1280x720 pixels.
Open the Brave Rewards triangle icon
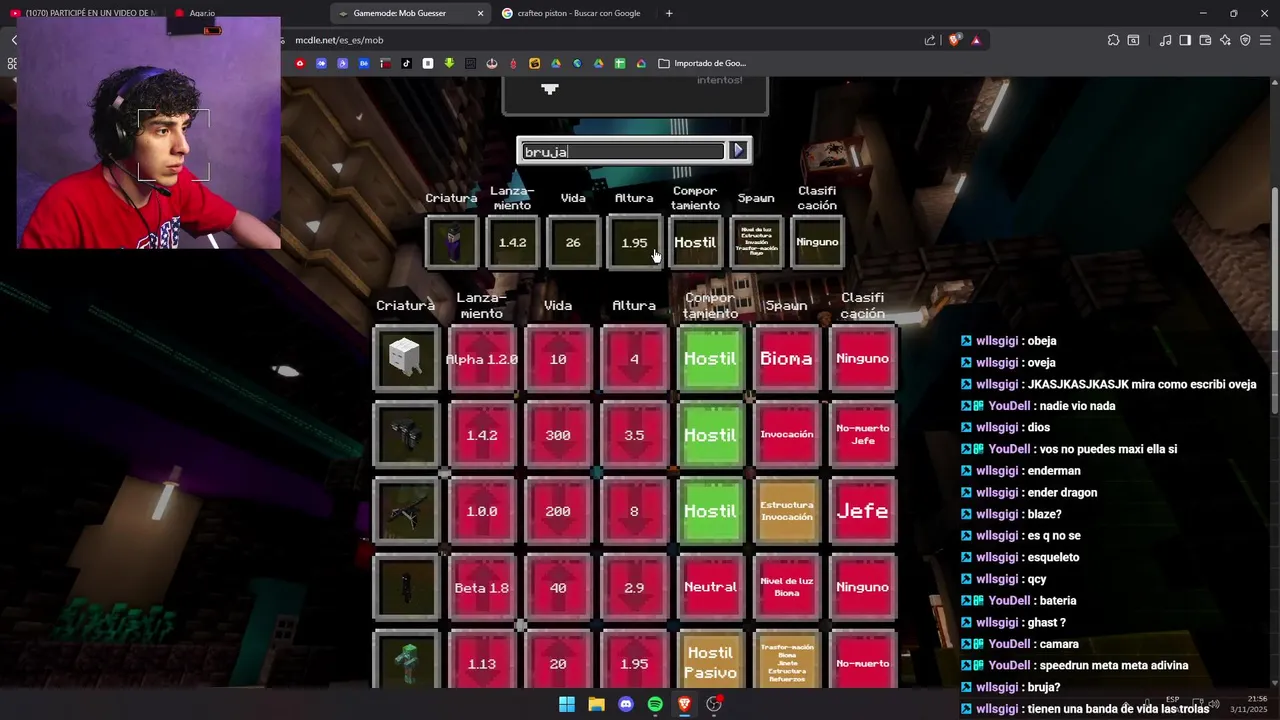(x=976, y=40)
